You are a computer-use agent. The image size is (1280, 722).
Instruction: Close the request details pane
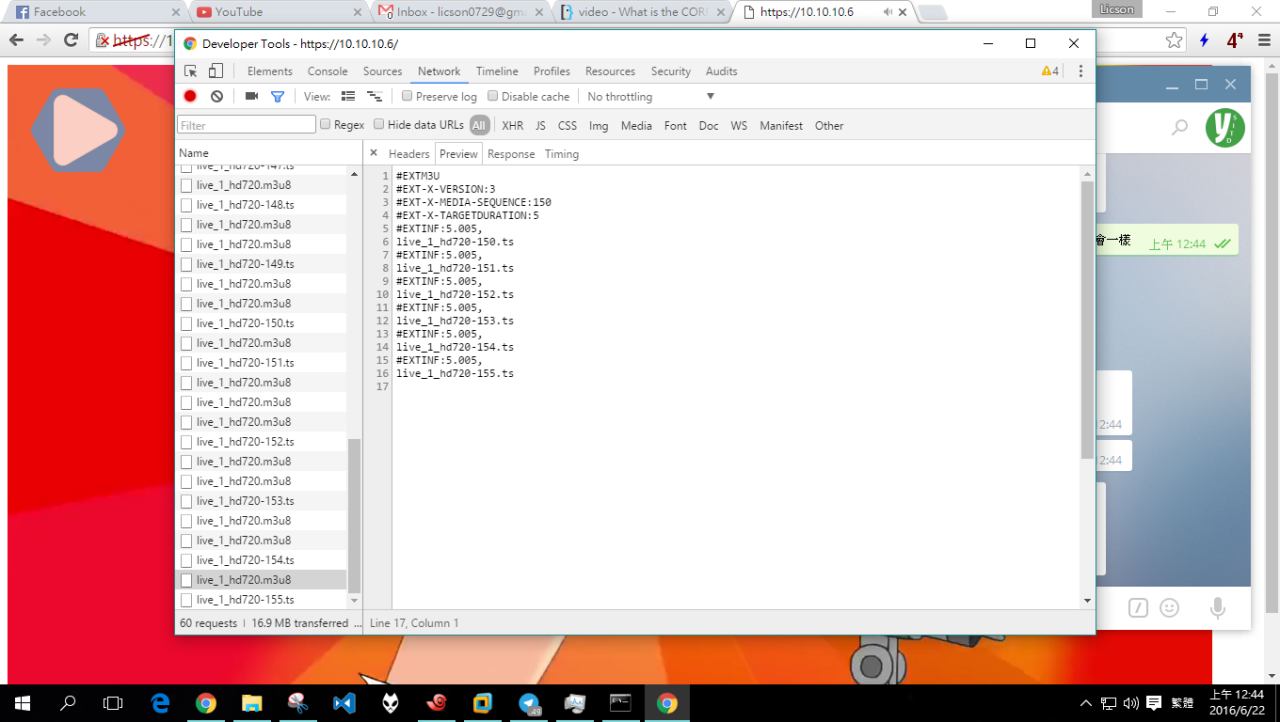pyautogui.click(x=374, y=153)
